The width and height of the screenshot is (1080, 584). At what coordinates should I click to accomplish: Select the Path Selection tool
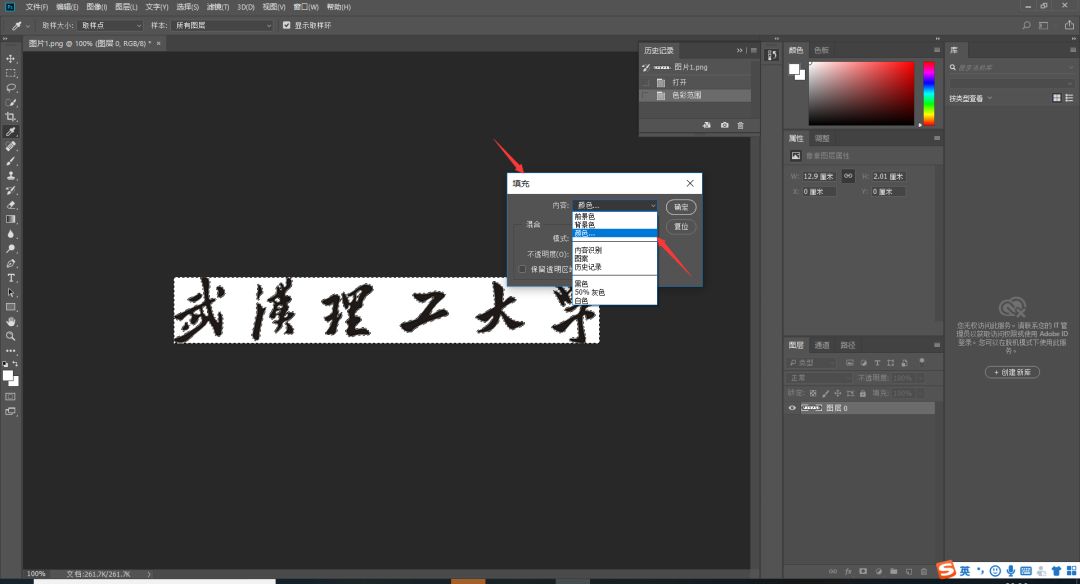click(x=10, y=293)
